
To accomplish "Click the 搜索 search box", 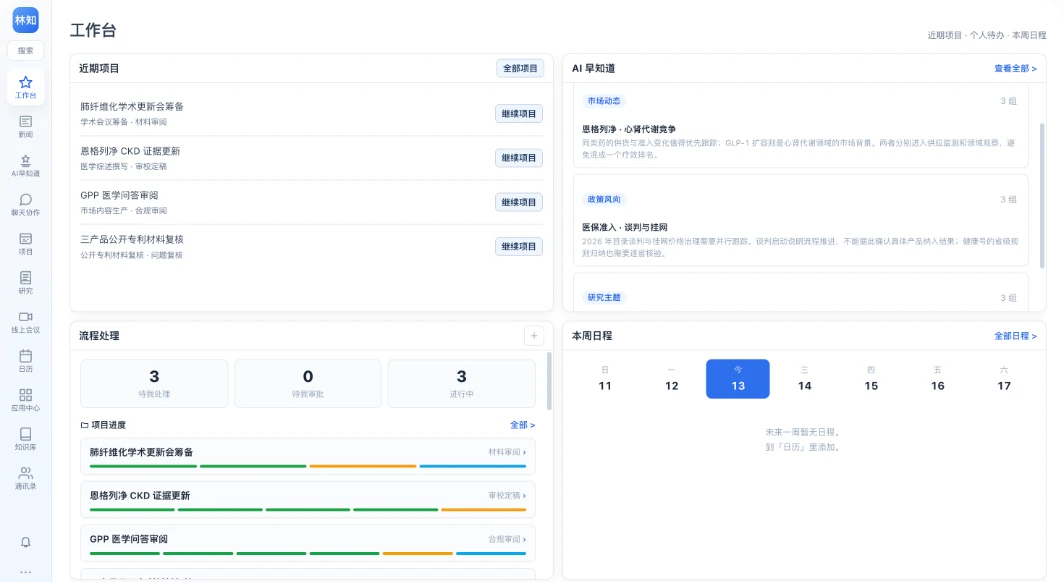I will pos(25,50).
